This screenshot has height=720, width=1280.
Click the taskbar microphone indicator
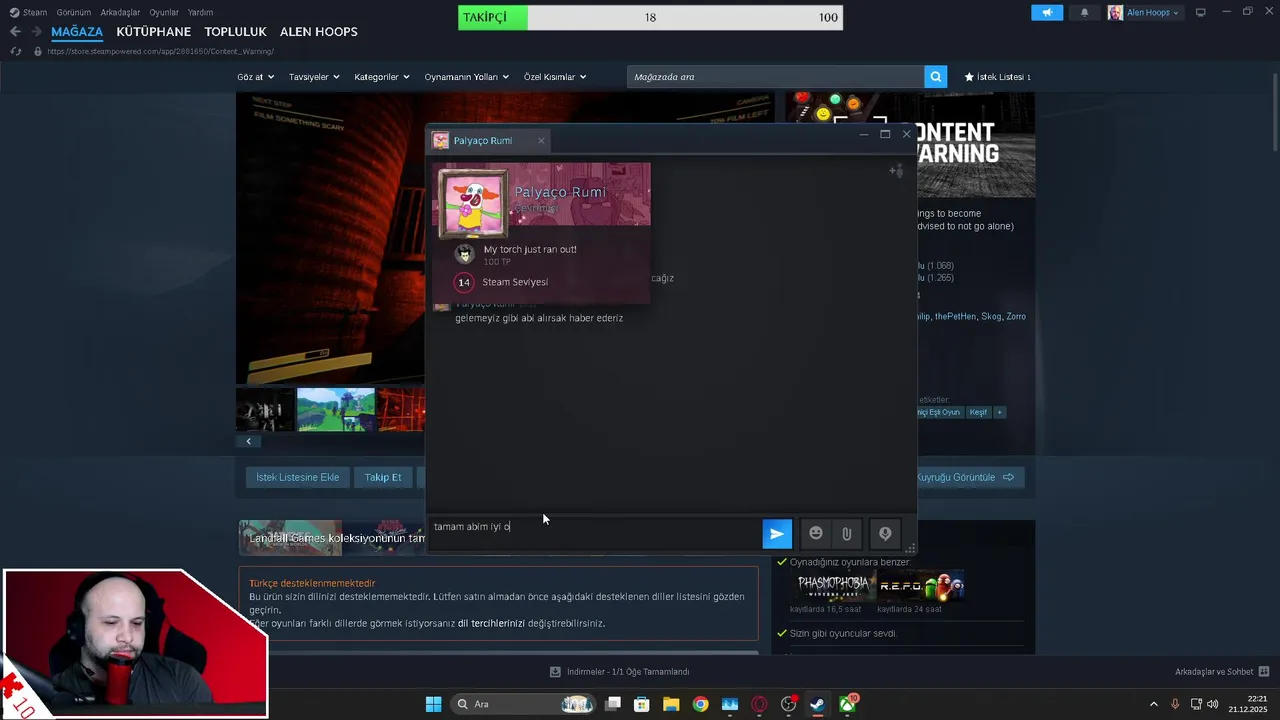1175,704
